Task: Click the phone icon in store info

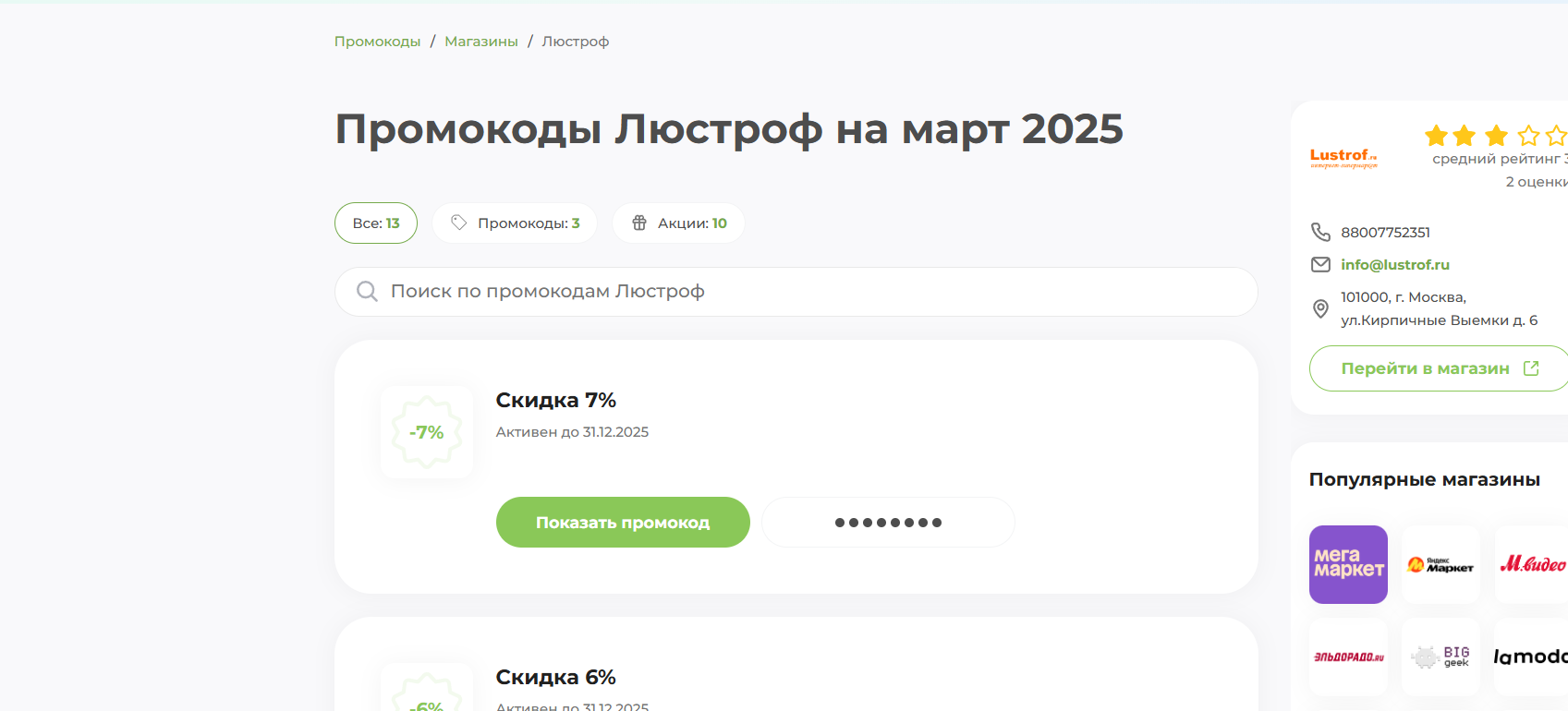Action: point(1321,232)
